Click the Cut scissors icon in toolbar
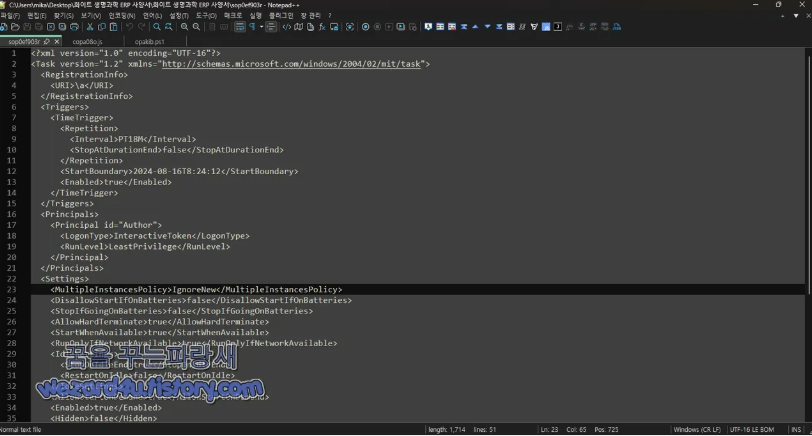 click(89, 27)
